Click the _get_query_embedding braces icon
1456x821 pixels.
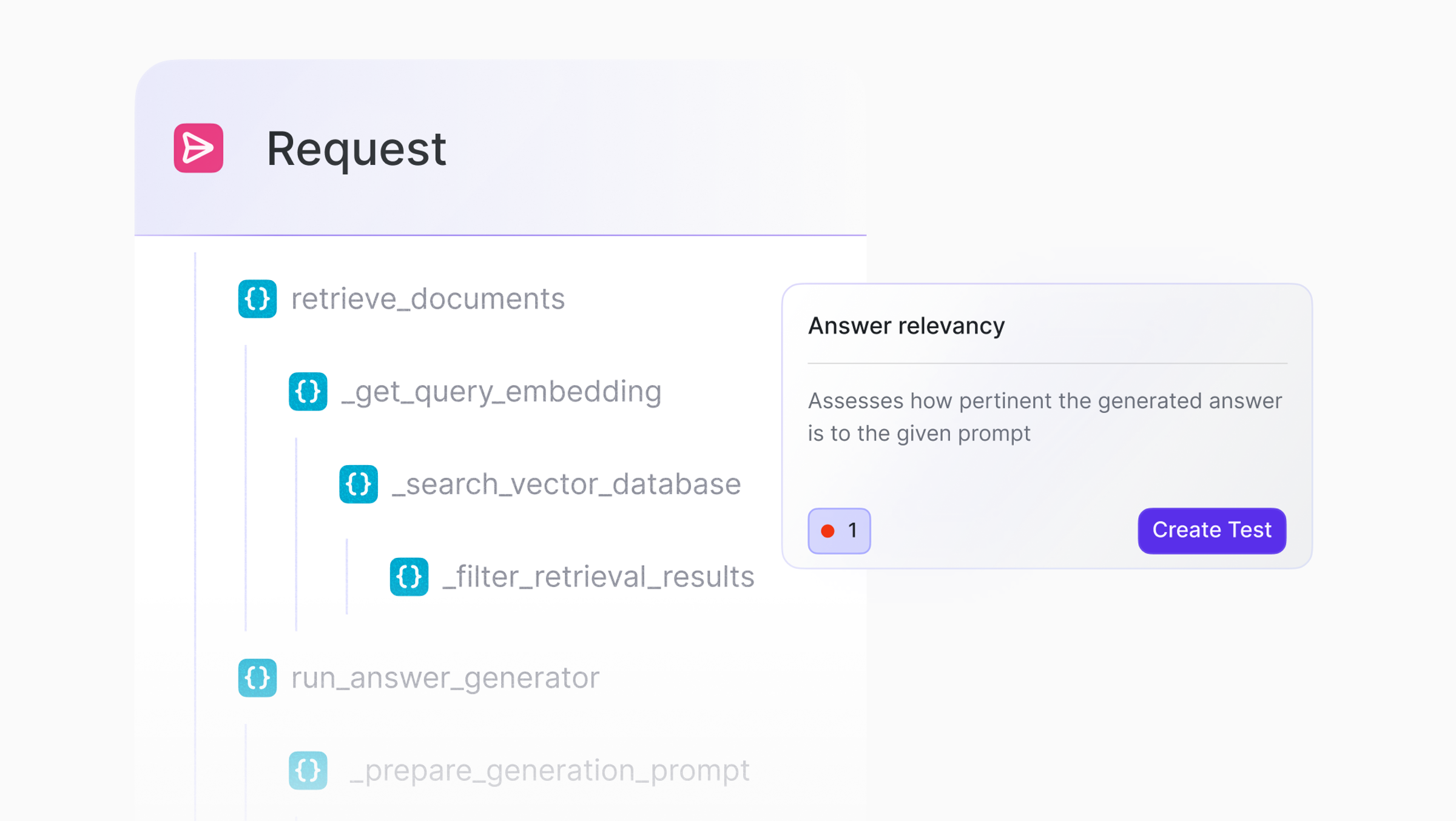[x=308, y=392]
